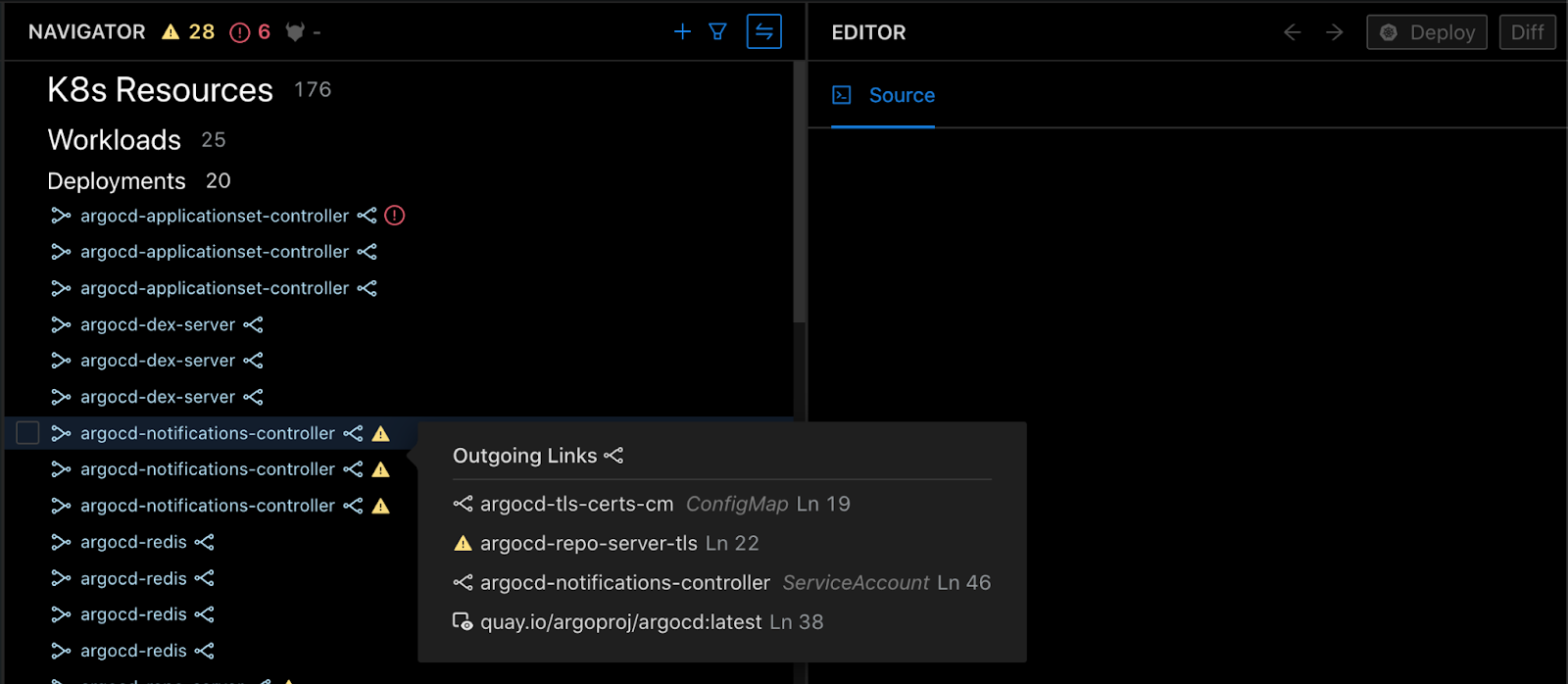Click the warning triangle beside argocd-repo-server-tls
Image resolution: width=1568 pixels, height=684 pixels.
tap(463, 543)
